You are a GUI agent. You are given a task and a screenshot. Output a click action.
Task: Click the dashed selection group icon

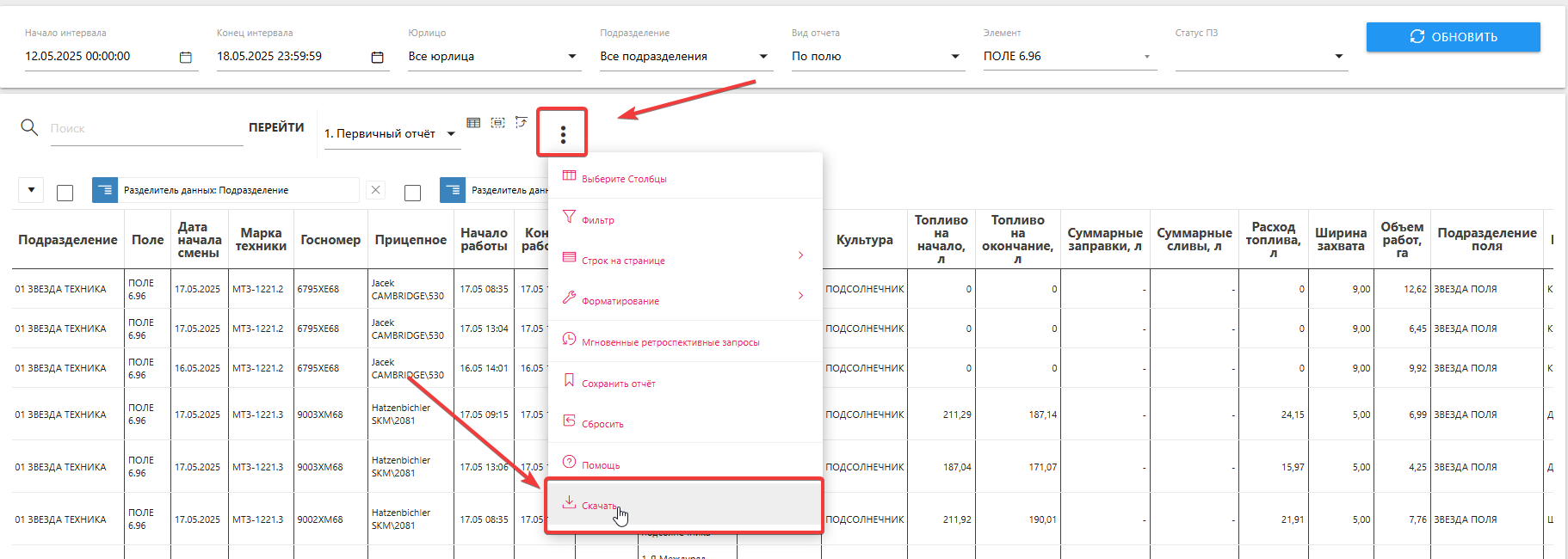point(497,123)
